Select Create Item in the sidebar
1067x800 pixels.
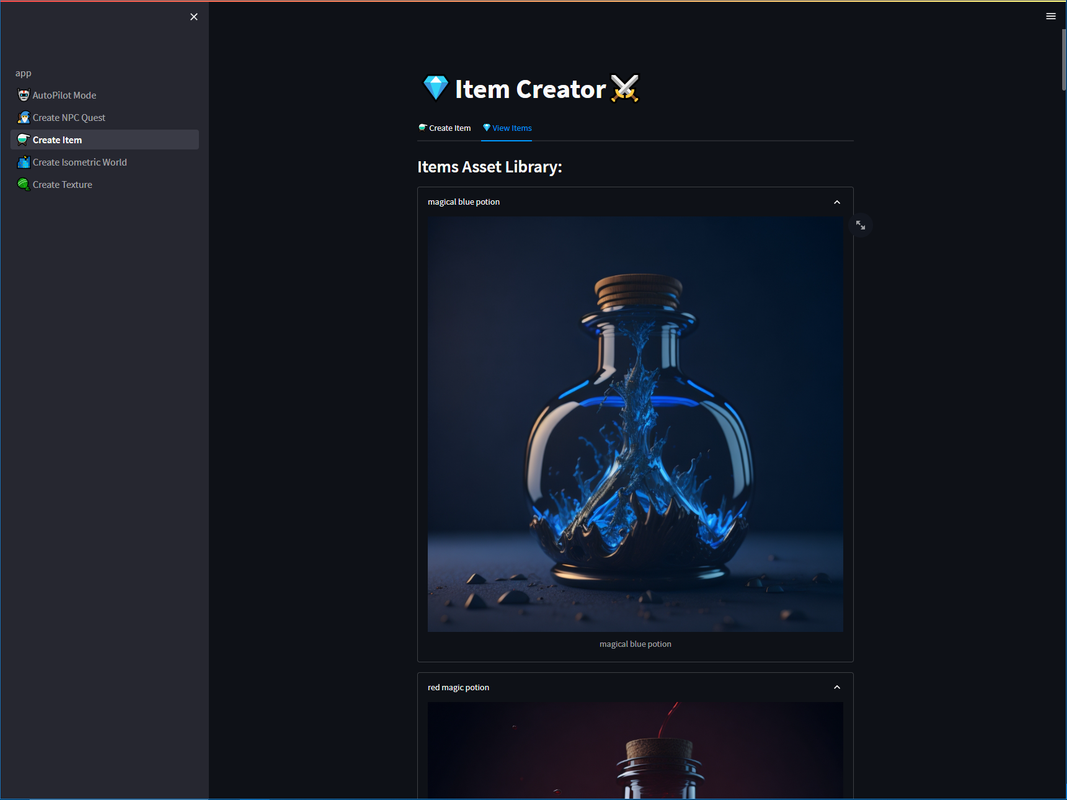pyautogui.click(x=105, y=139)
